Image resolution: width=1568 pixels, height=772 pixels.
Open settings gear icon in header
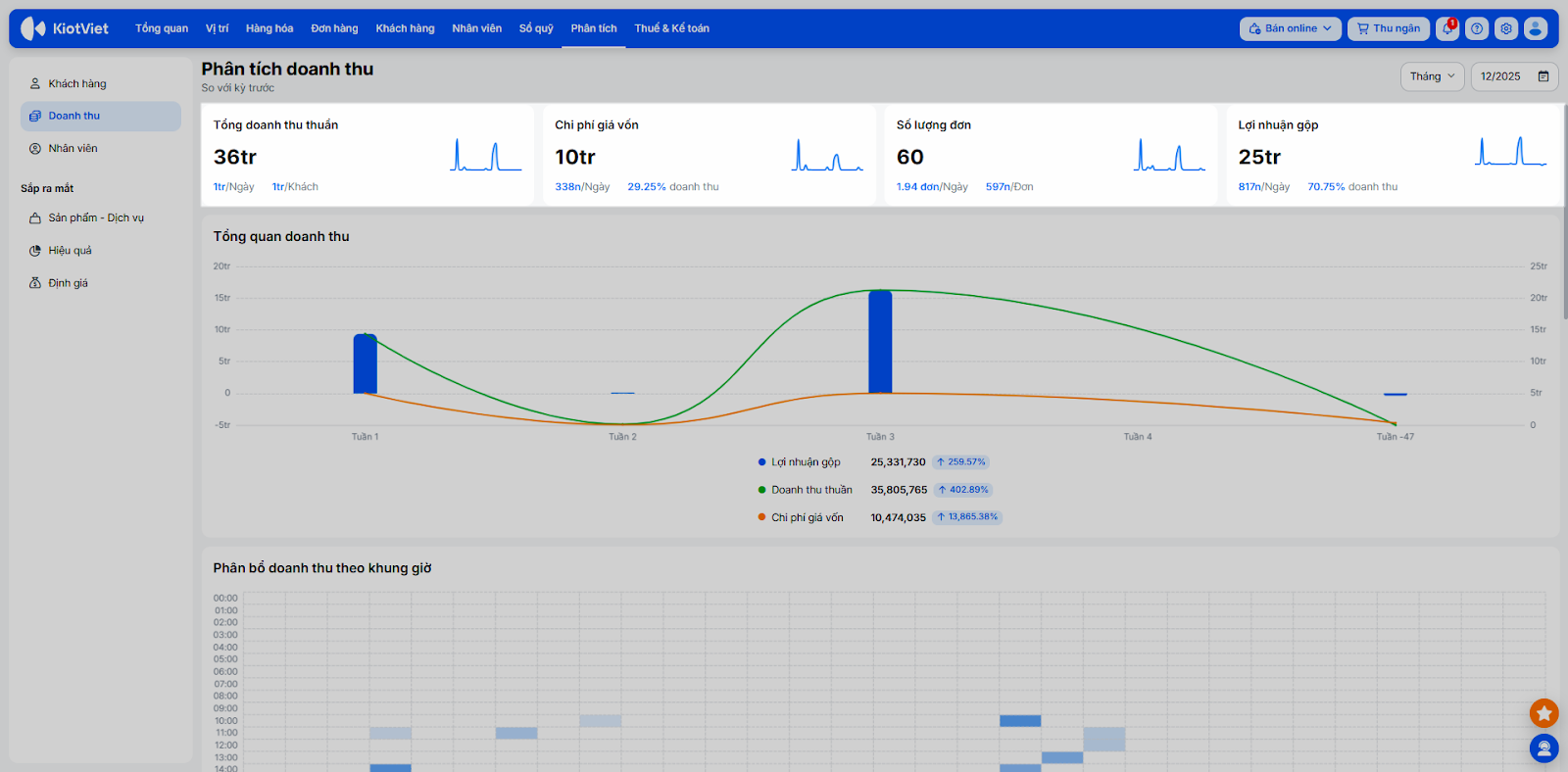(1506, 28)
